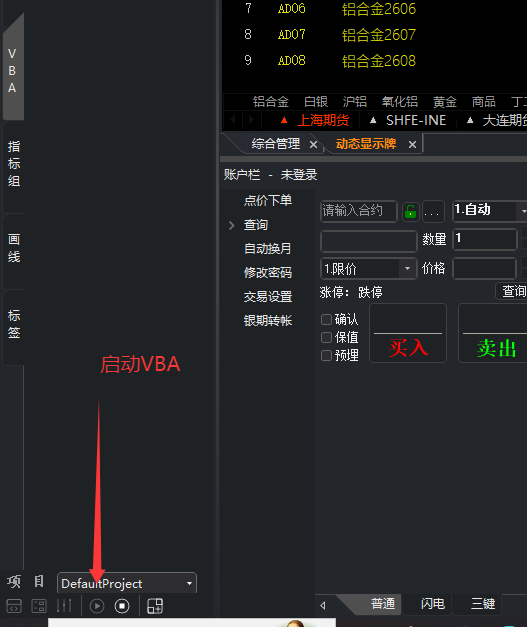527x627 pixels.
Task: Open 自动换月 in the account menu
Action: 267,249
